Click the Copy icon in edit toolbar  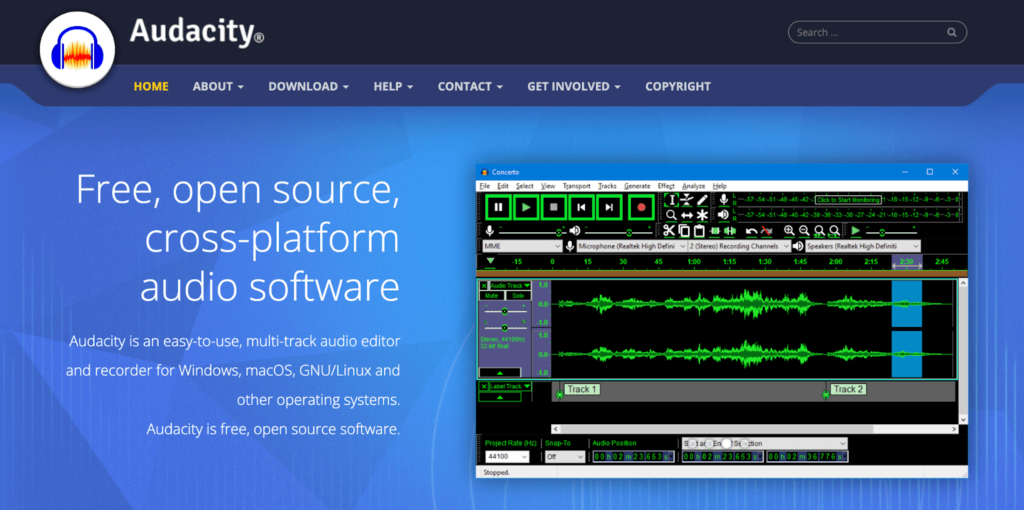pos(684,231)
